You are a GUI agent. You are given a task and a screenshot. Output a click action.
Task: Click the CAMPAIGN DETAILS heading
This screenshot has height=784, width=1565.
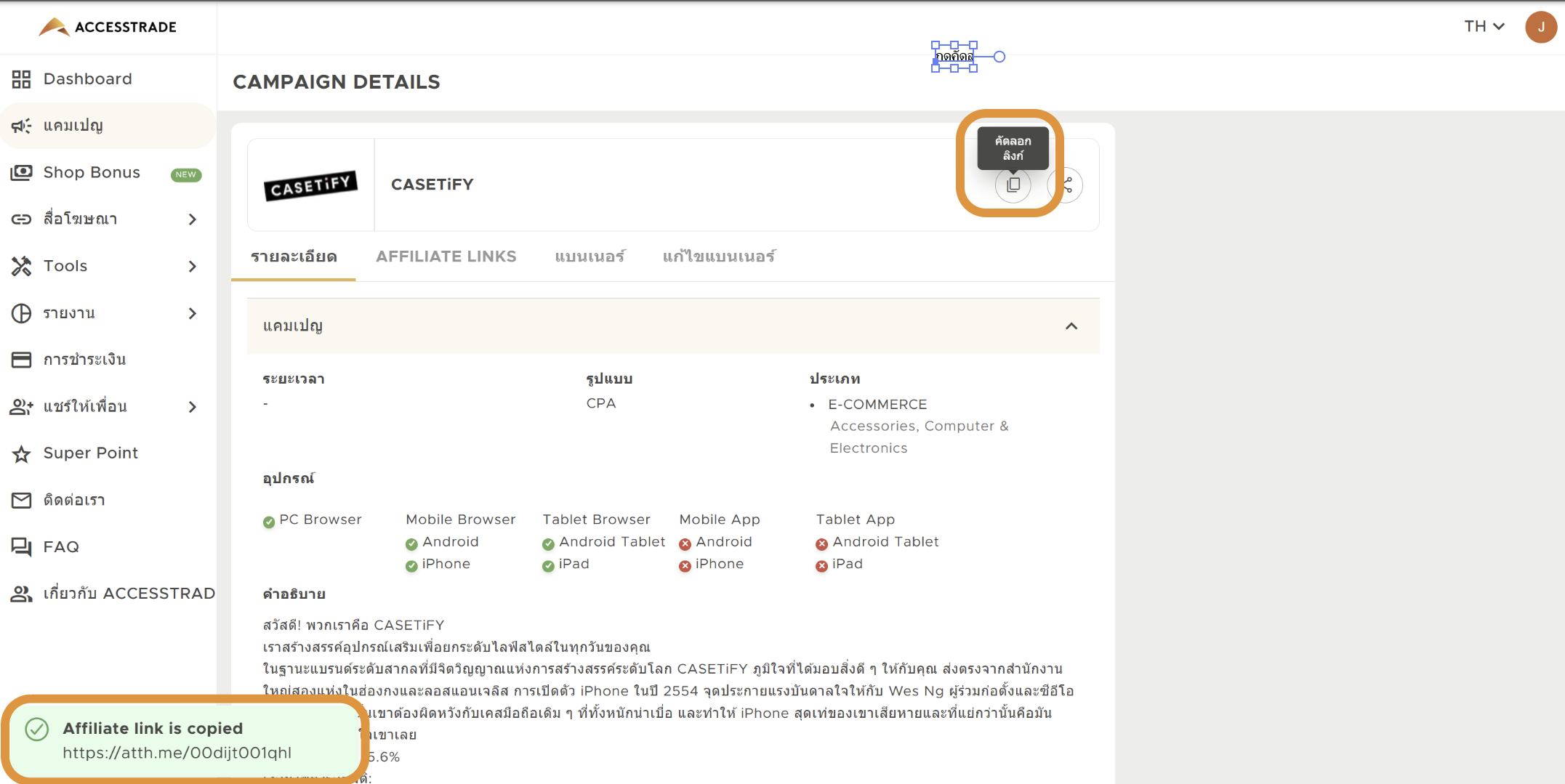click(x=337, y=82)
